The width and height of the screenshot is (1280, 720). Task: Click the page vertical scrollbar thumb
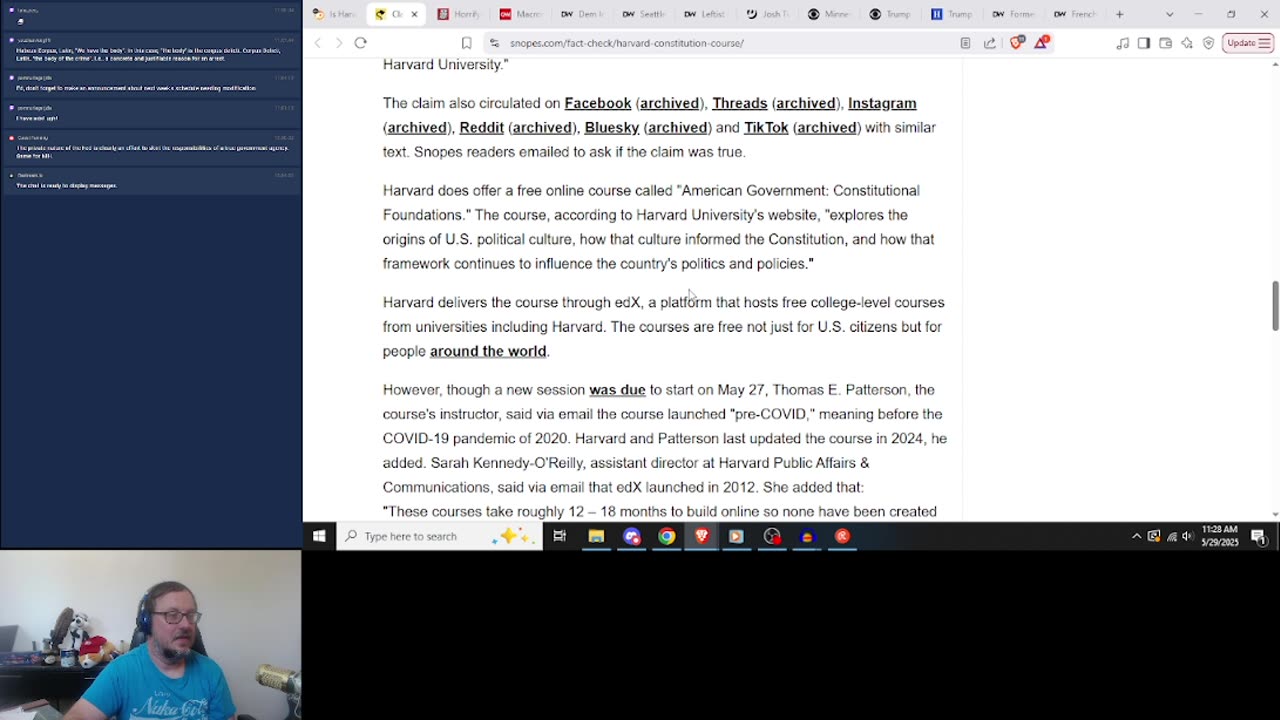pos(1274,305)
